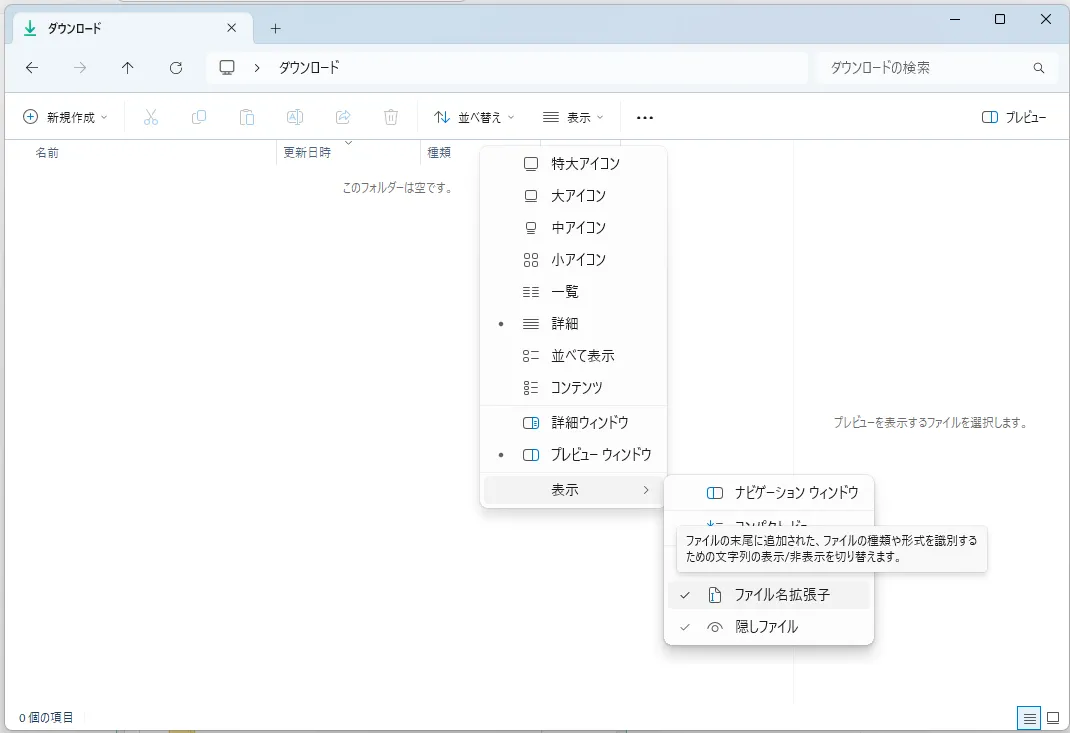Click the Share icon
1070x733 pixels.
[343, 117]
